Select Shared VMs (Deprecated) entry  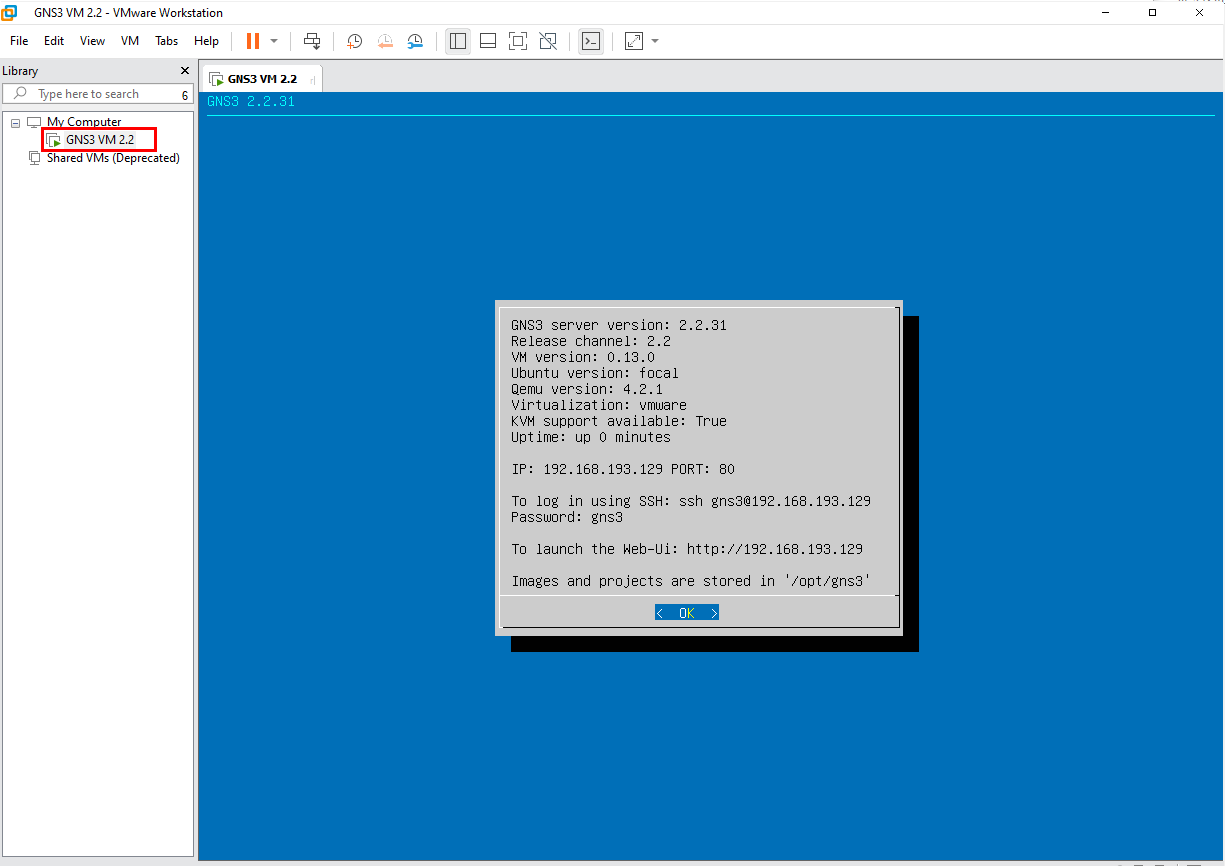[113, 158]
